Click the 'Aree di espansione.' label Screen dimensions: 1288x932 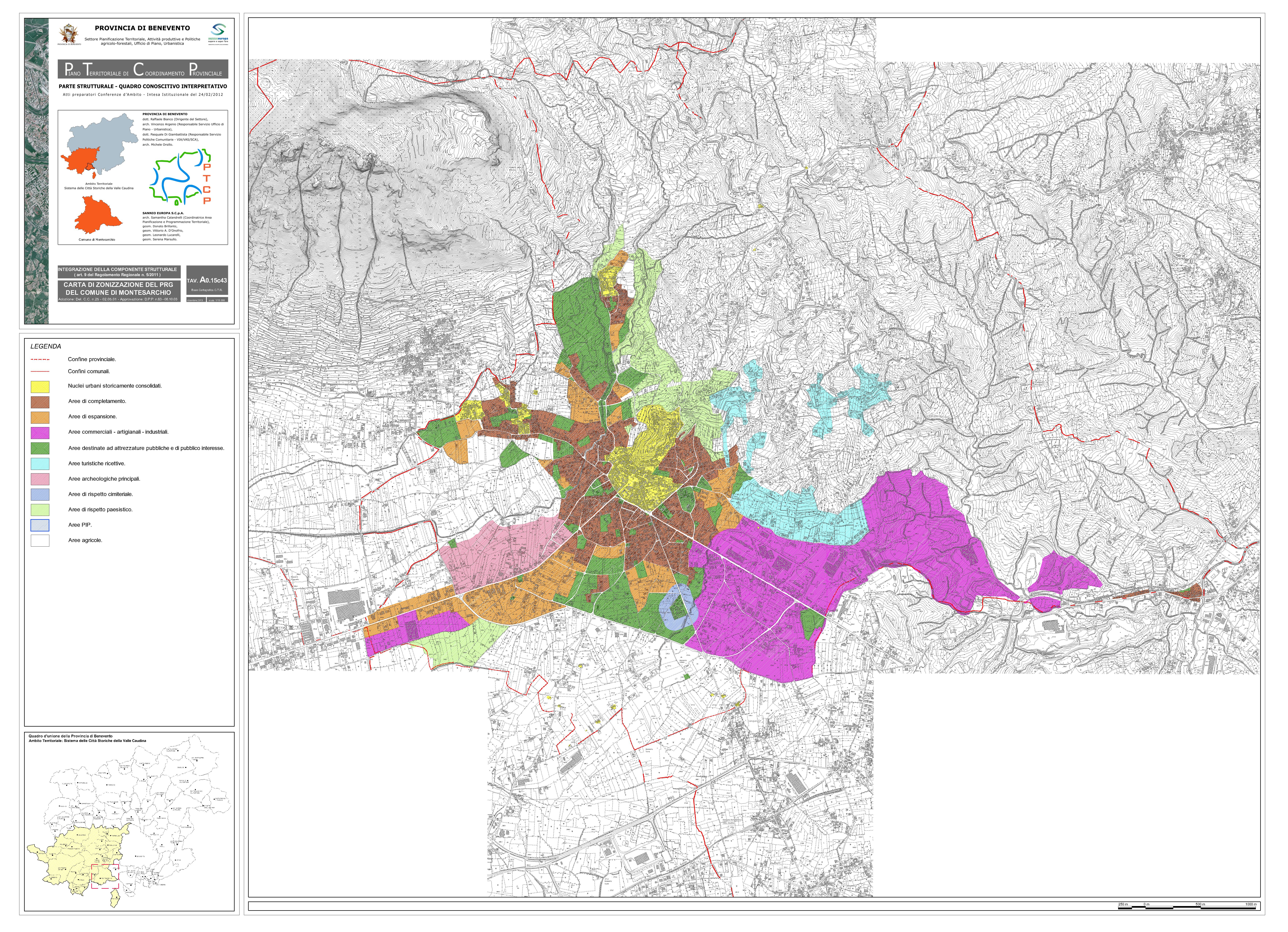tap(93, 417)
